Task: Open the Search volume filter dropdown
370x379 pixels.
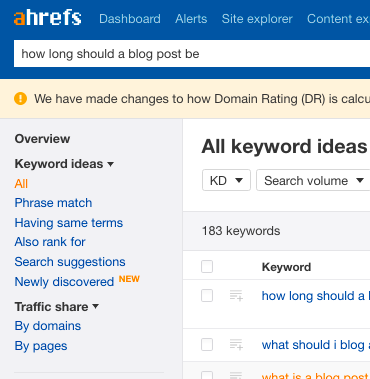Action: [x=313, y=180]
